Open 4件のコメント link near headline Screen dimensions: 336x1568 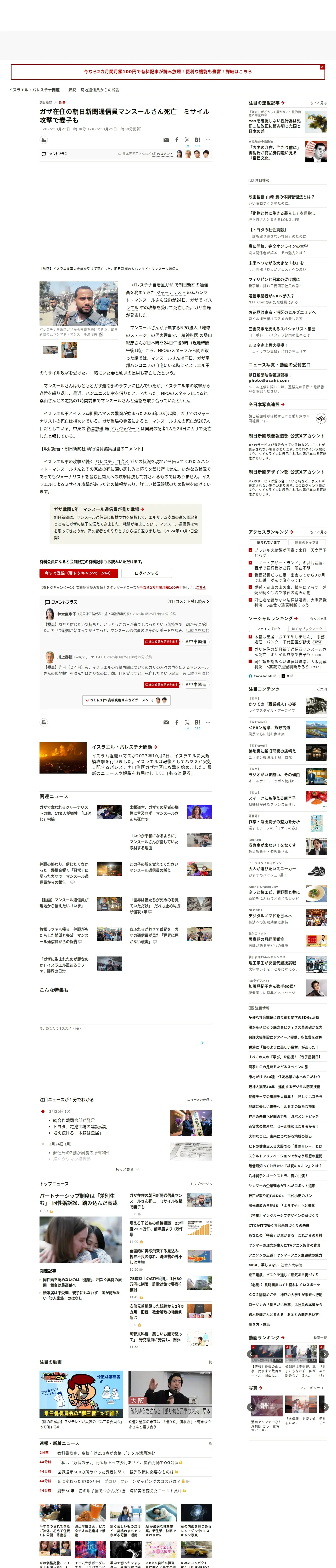point(162,154)
